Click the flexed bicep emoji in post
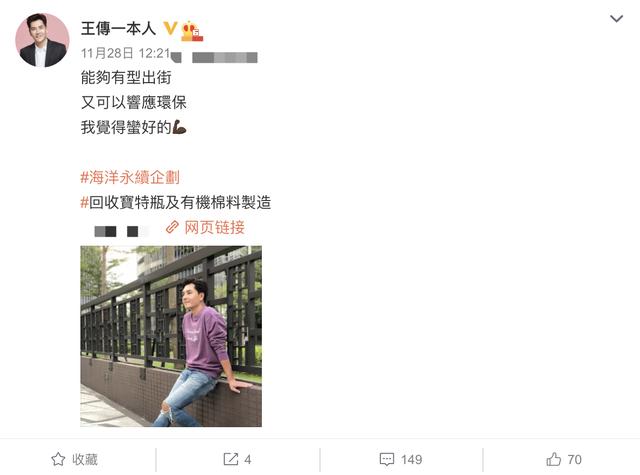This screenshot has height=475, width=640. click(179, 127)
